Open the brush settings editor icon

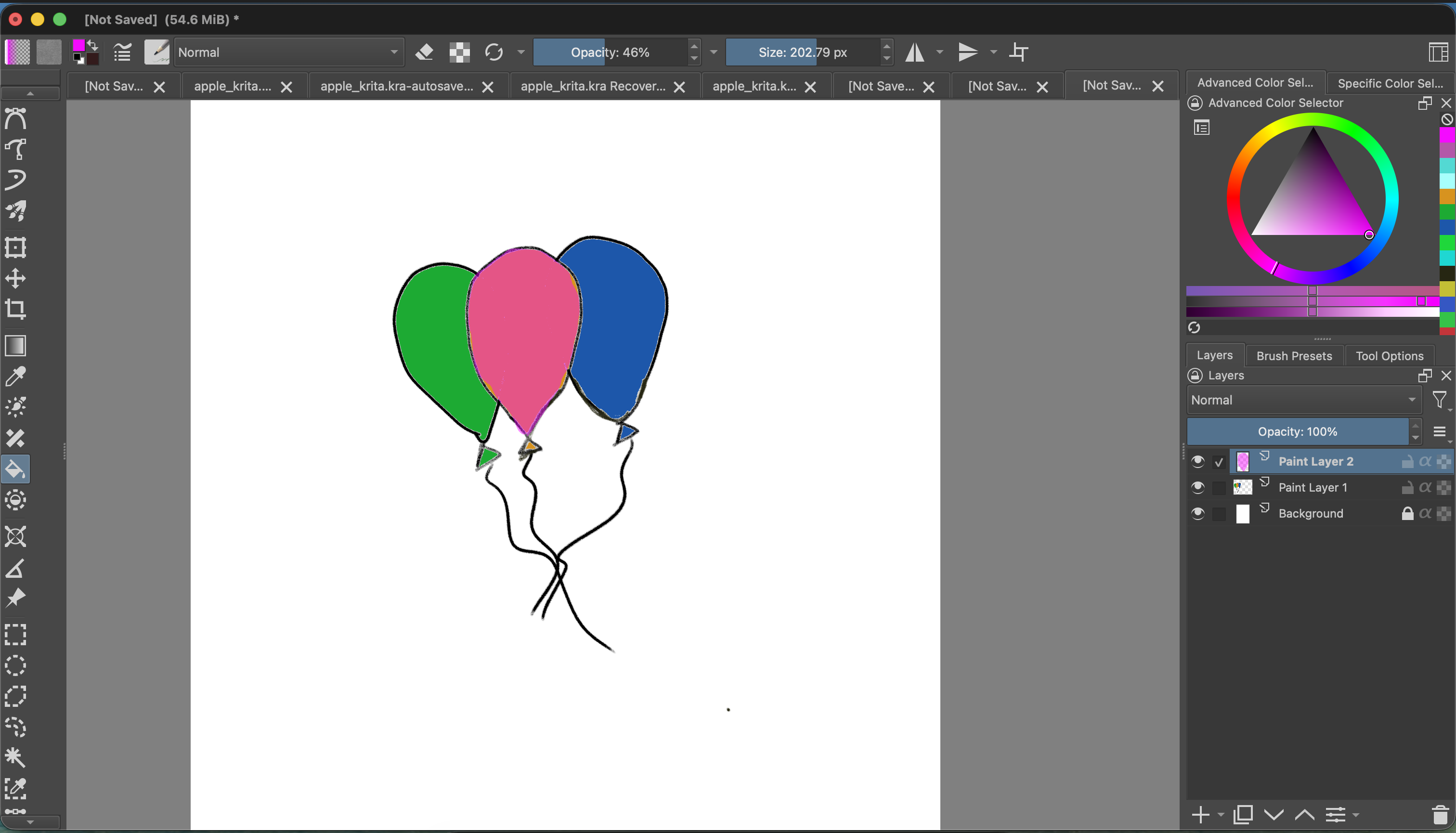coord(122,52)
